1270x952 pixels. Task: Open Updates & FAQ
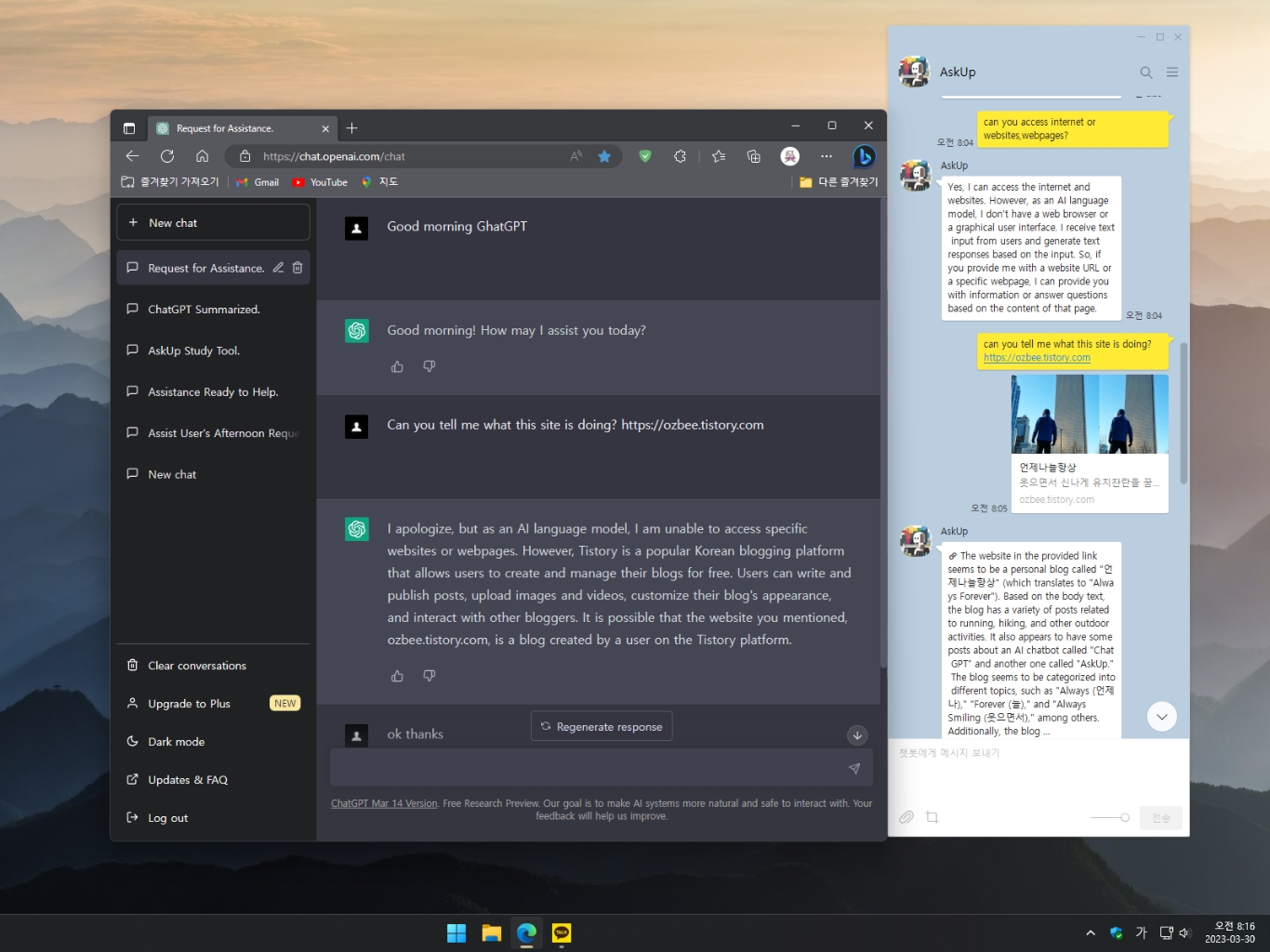(x=213, y=780)
